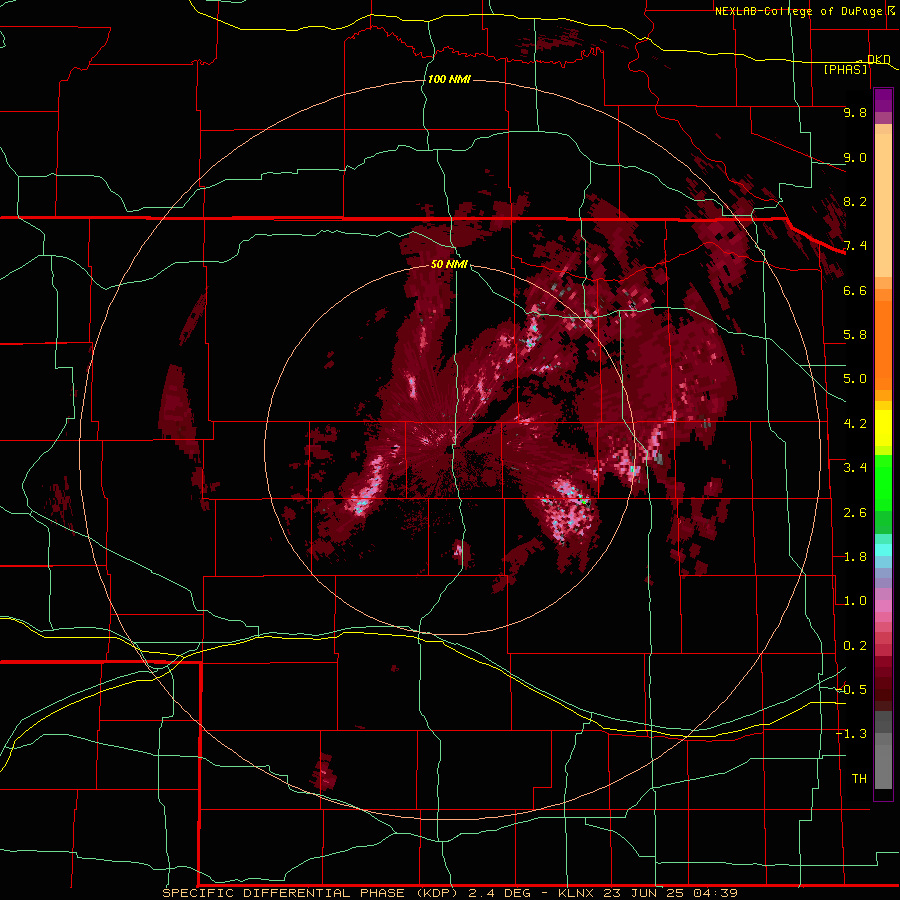Click the TH threshold legend label

[859, 779]
